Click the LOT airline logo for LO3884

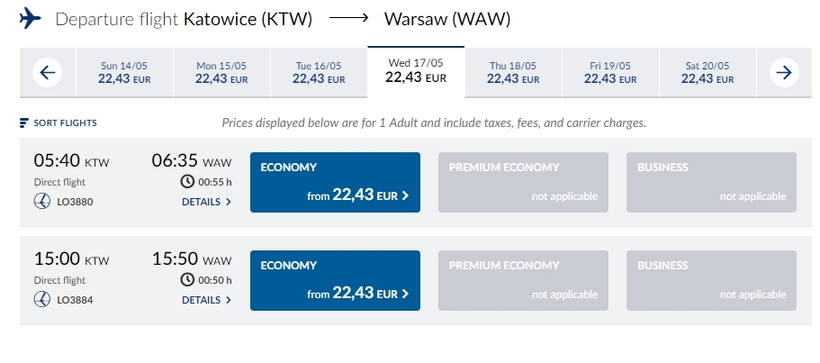coord(42,299)
